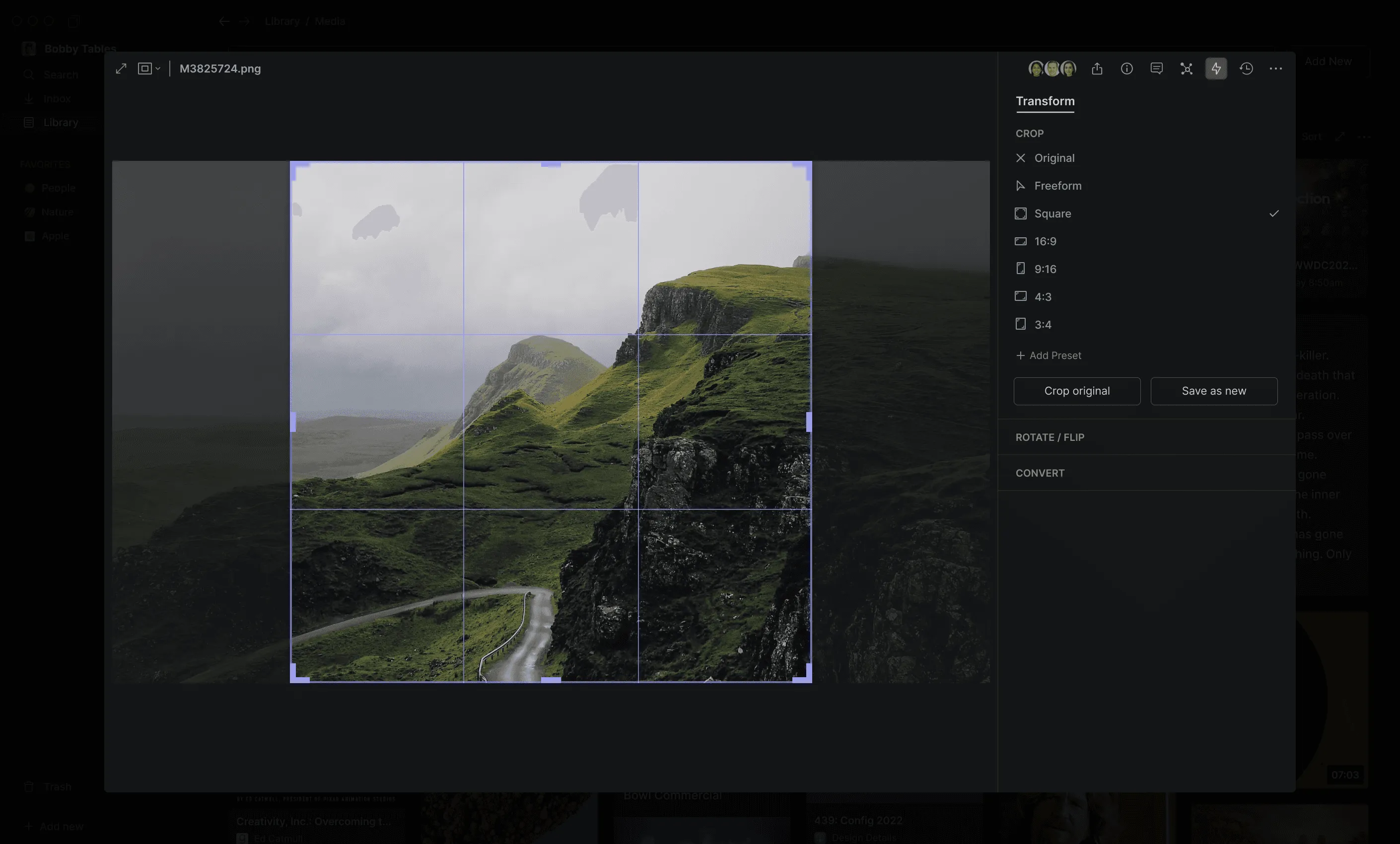Open the collaborator avatars group
Viewport: 1400px width, 844px height.
(1052, 69)
